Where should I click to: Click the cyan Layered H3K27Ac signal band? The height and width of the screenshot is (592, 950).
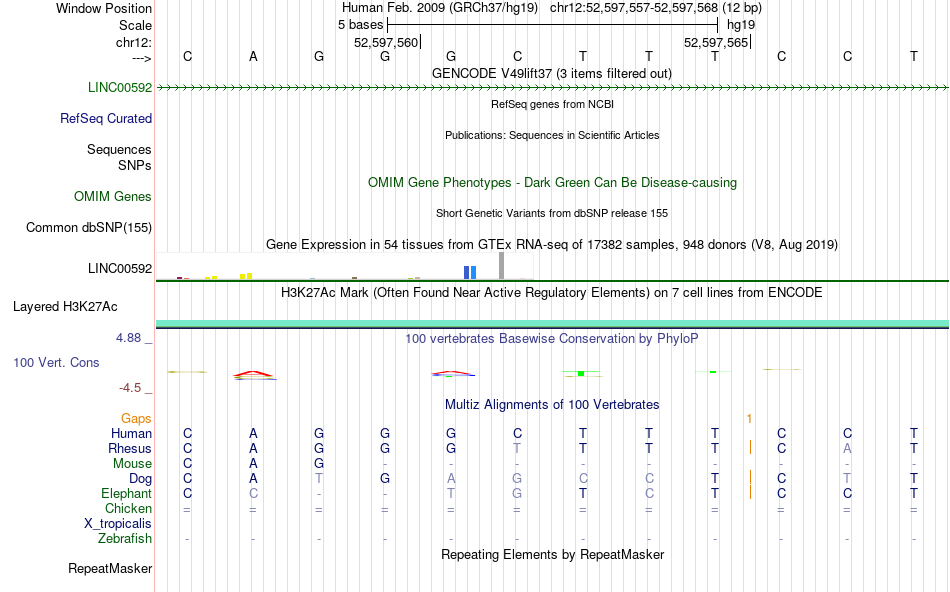tap(552, 324)
